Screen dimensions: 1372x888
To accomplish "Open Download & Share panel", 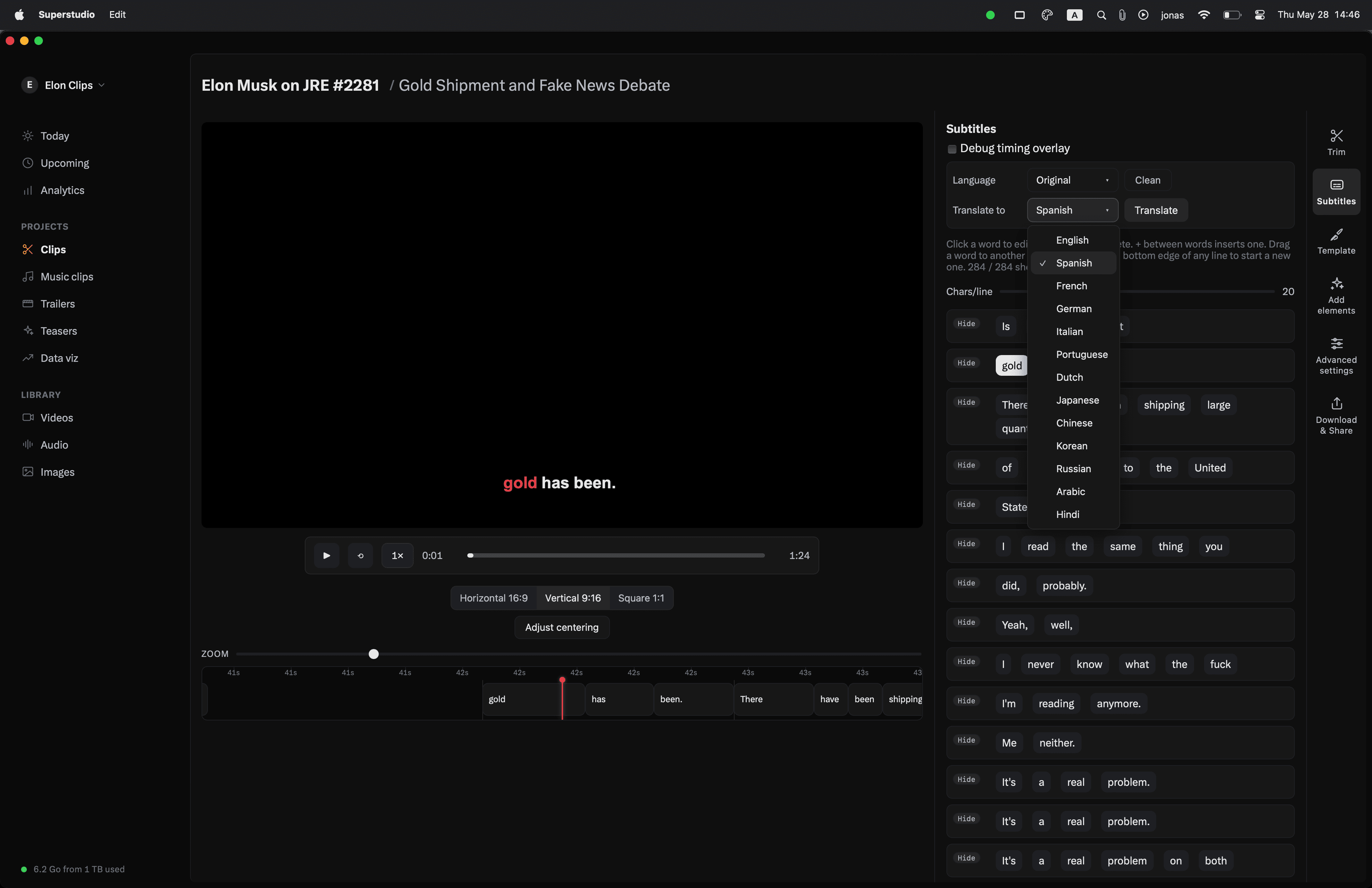I will pos(1336,415).
